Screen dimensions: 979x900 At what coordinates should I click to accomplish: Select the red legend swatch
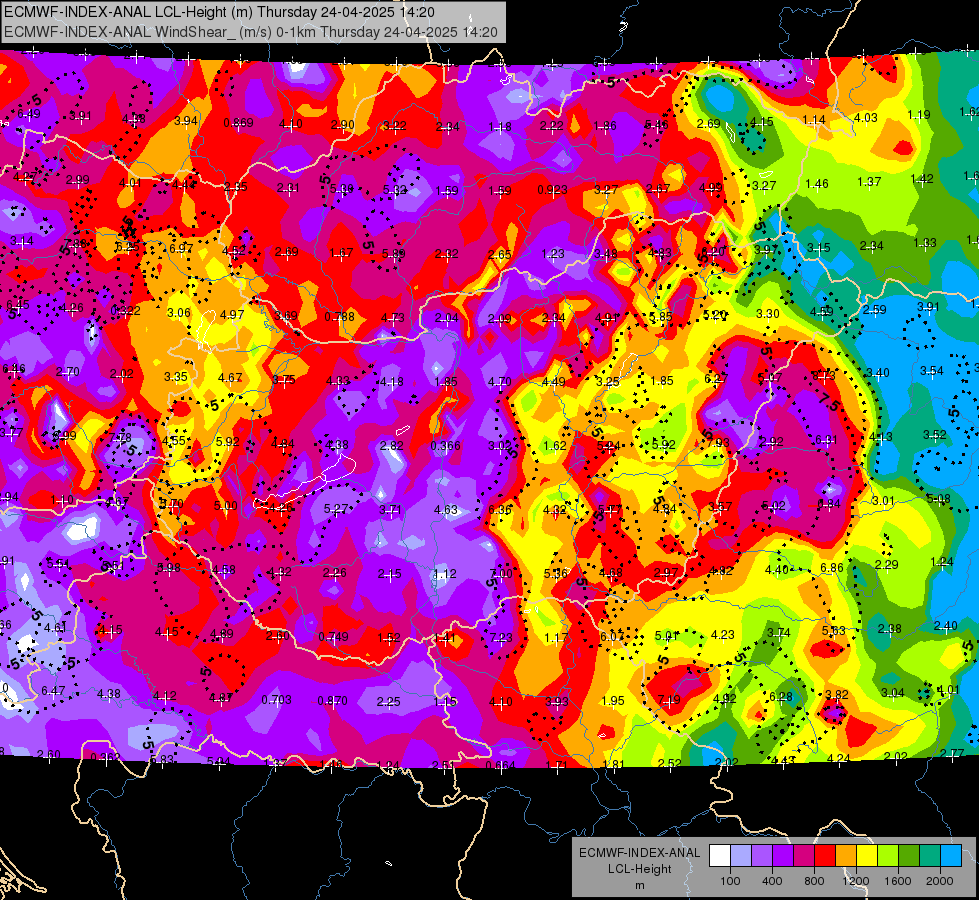click(x=825, y=855)
